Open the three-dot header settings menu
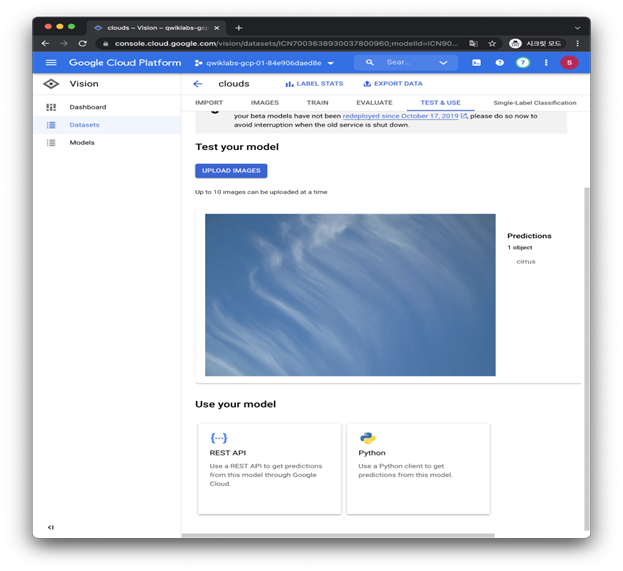This screenshot has width=623, height=571. (x=546, y=63)
